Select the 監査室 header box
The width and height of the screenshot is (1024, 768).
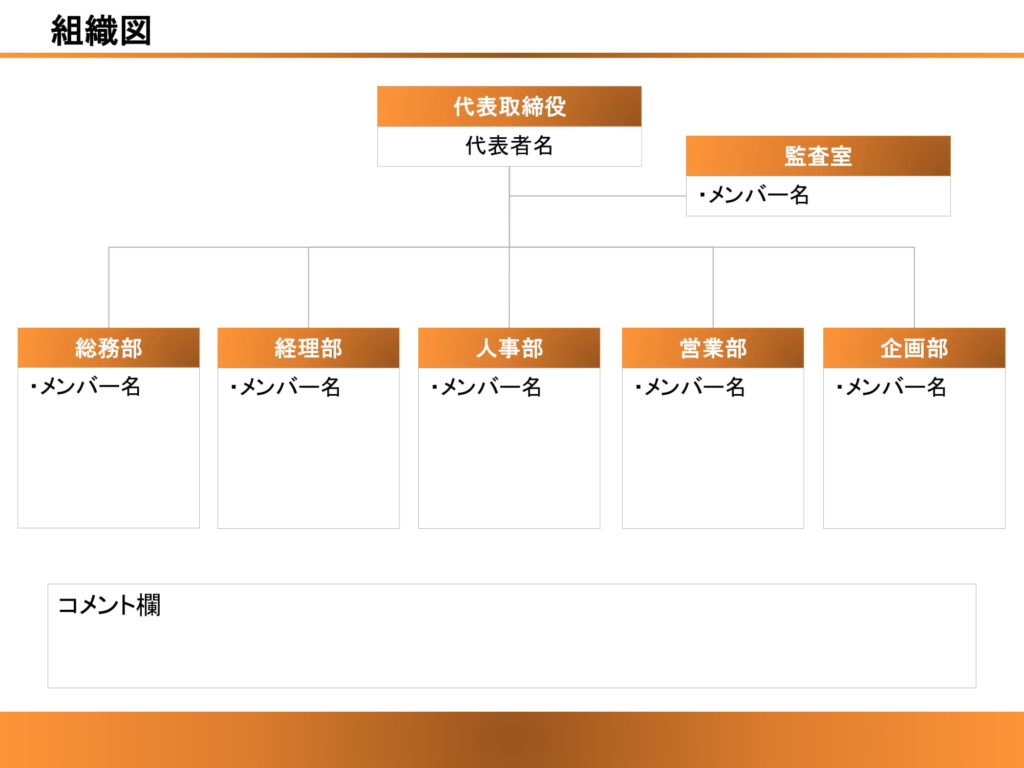point(817,156)
